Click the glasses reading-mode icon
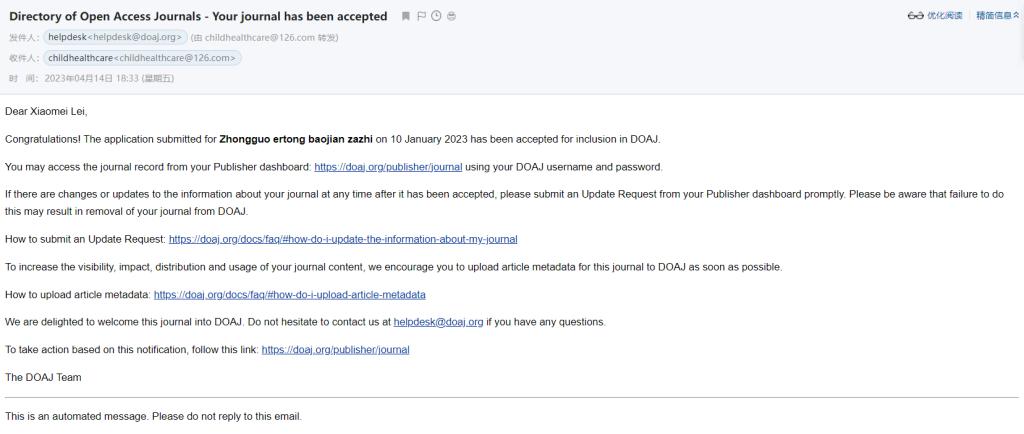1024x434 pixels. coord(914,16)
